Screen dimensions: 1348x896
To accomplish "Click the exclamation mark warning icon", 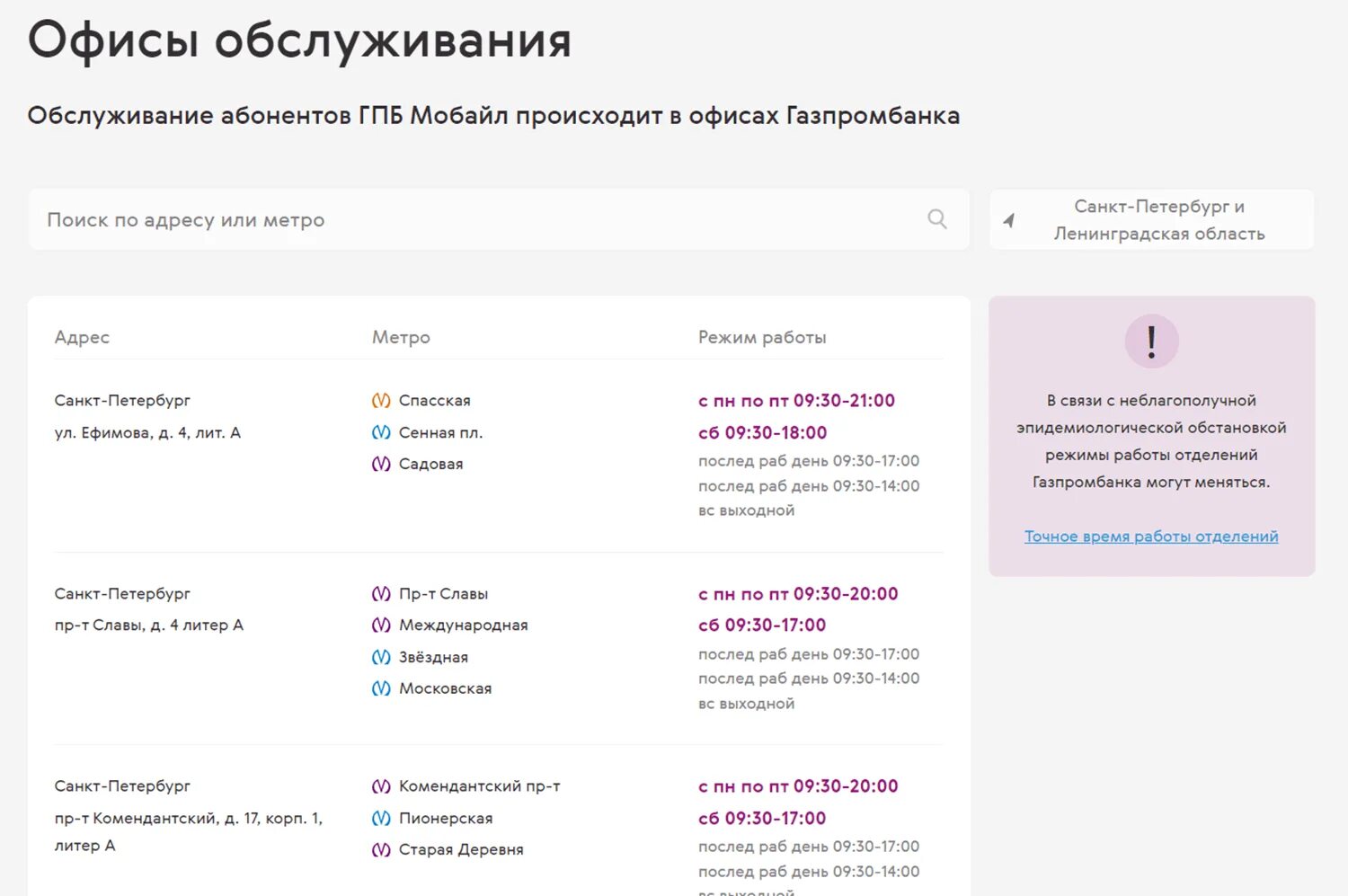I will pyautogui.click(x=1151, y=342).
